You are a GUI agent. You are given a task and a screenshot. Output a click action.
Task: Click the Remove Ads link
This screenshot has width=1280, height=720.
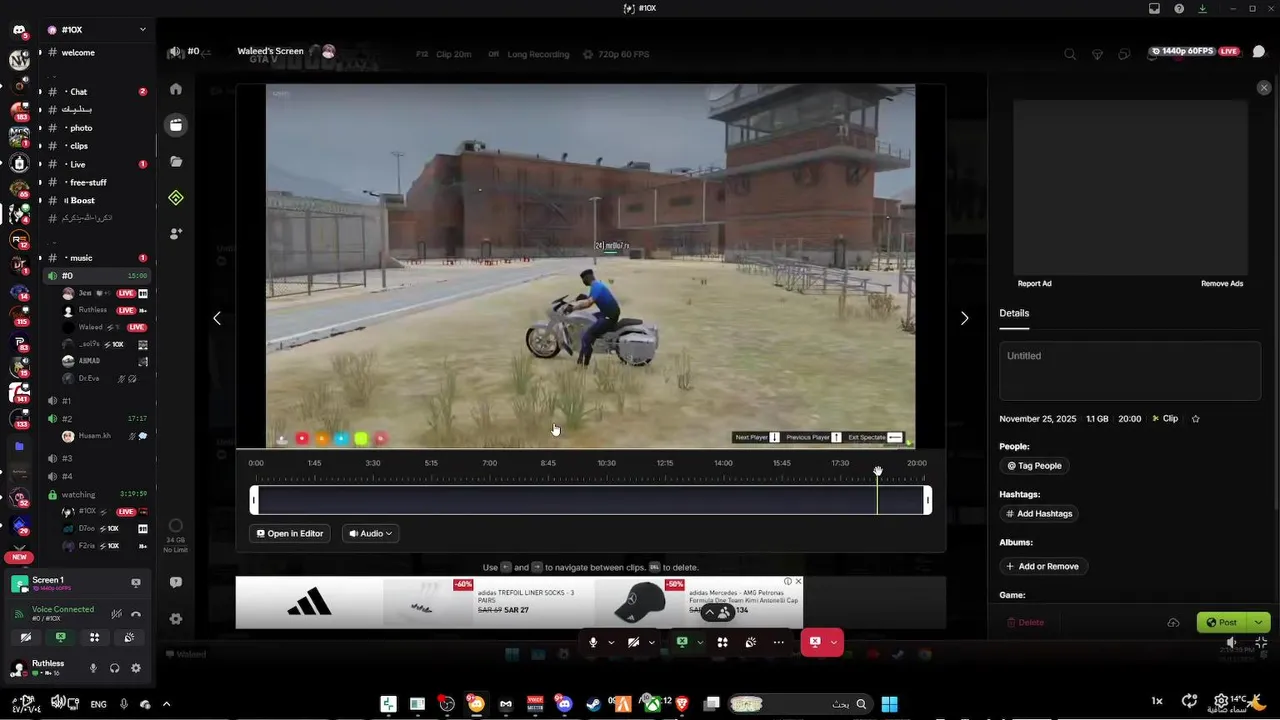pos(1222,283)
